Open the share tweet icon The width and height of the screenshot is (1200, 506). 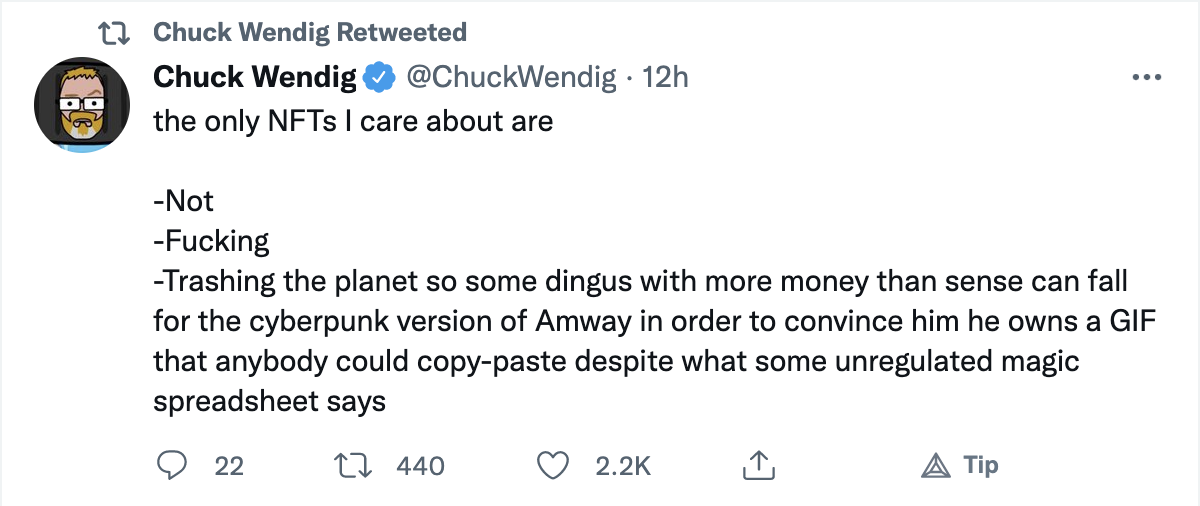(x=759, y=465)
